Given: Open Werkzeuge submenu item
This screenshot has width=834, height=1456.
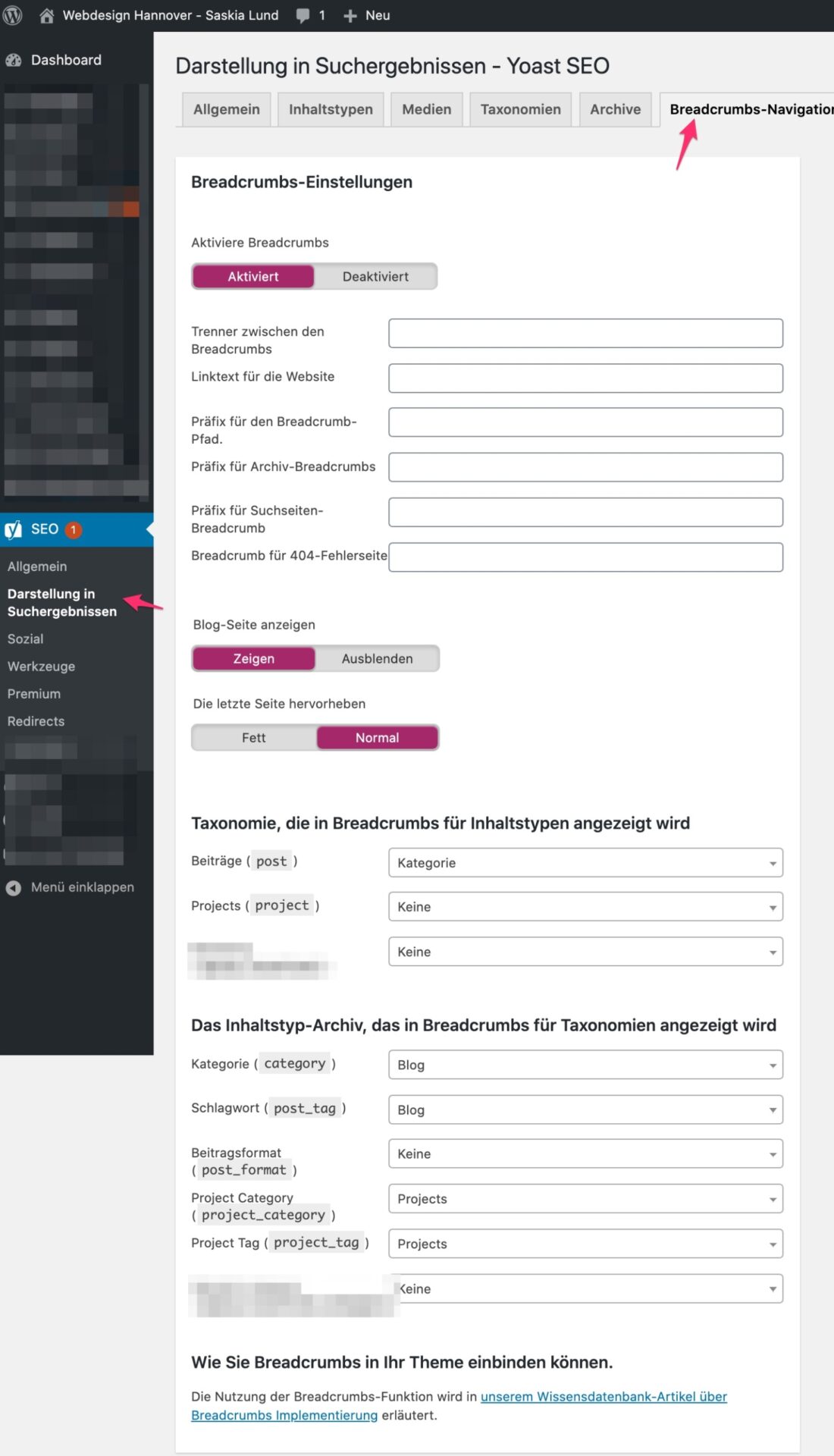Looking at the screenshot, I should coord(41,667).
